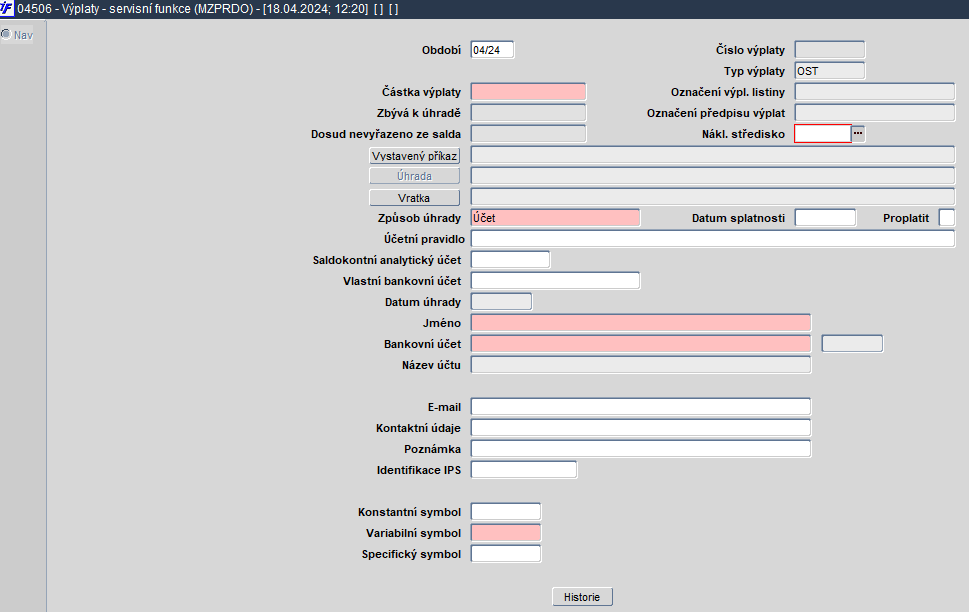
Task: Open the Nákl. středisko lookup button
Action: (858, 134)
